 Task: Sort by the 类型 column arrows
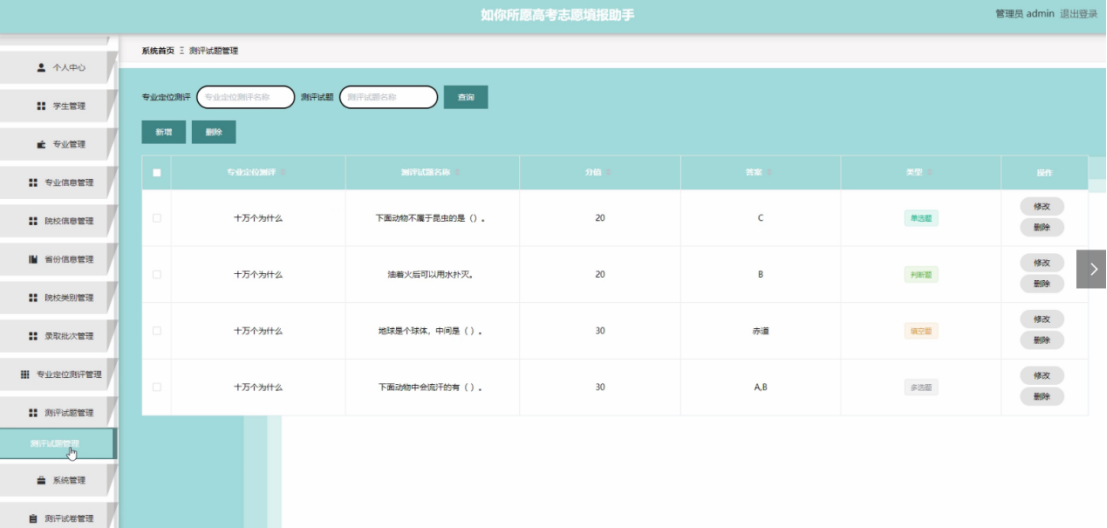point(930,172)
